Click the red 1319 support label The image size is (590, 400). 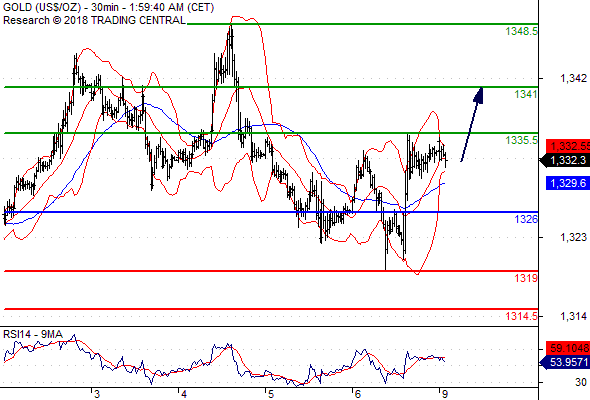coord(526,278)
